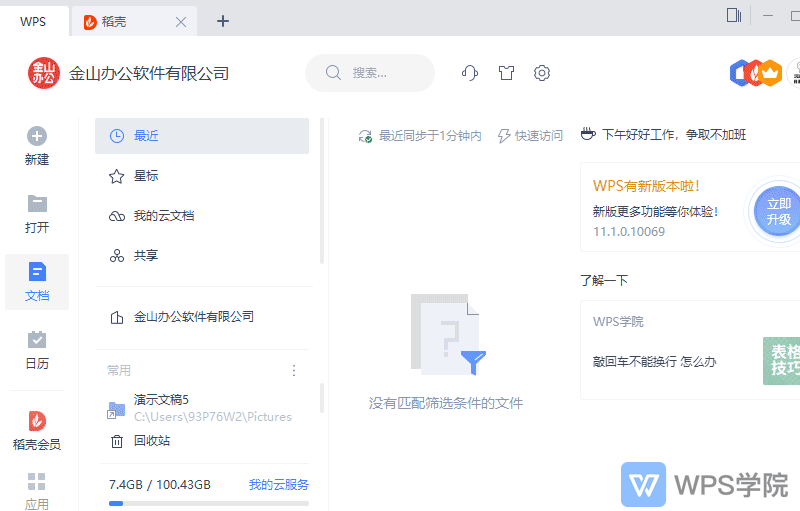
Task: Click 最近同步于1分钟内 text
Action: click(x=430, y=136)
